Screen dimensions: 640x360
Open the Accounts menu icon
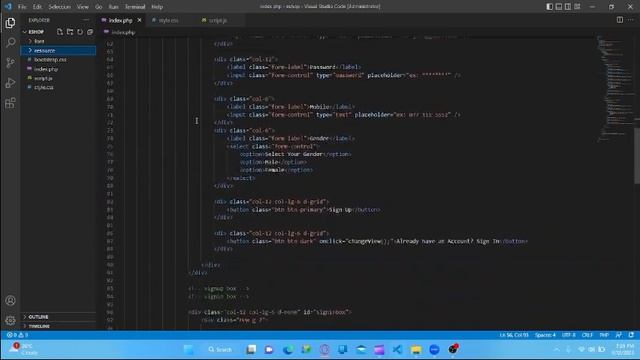pyautogui.click(x=11, y=301)
